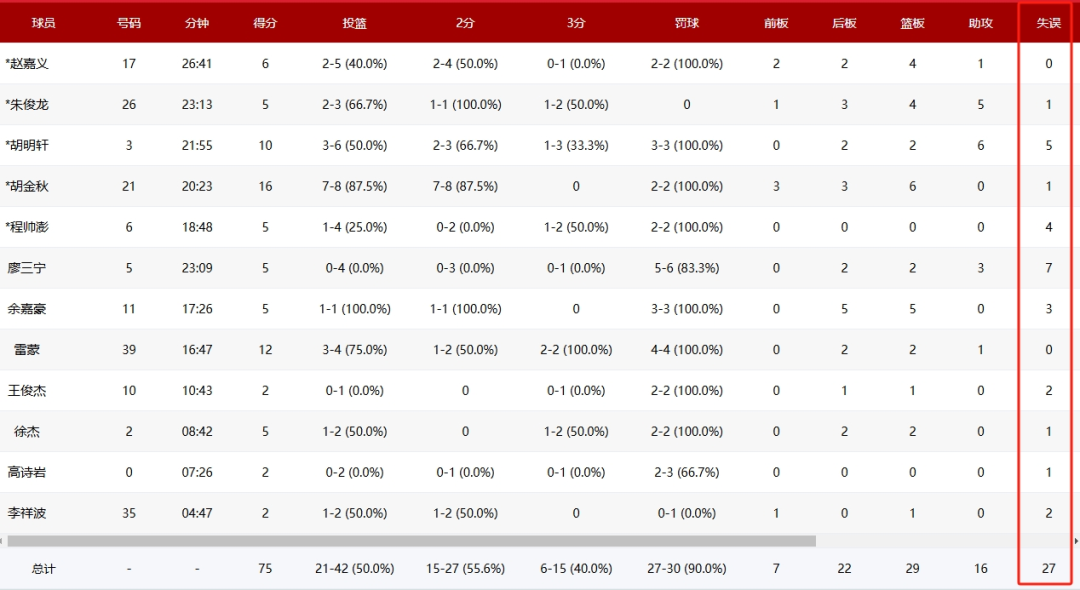Screen dimensions: 1080x590
Task: Click the scroll right arrow of the table
Action: pyautogui.click(x=1076, y=541)
